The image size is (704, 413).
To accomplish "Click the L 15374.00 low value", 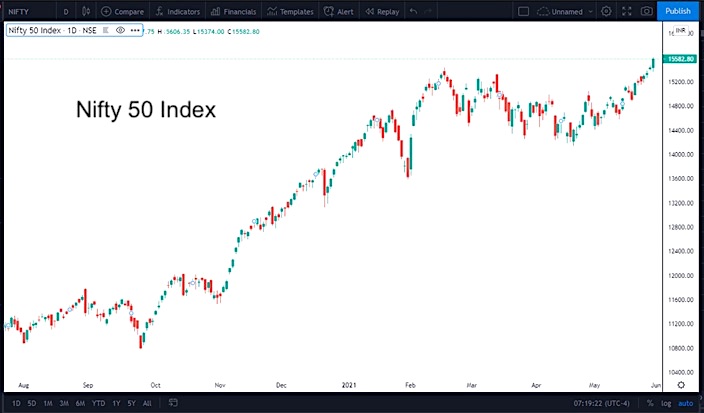I will point(208,31).
